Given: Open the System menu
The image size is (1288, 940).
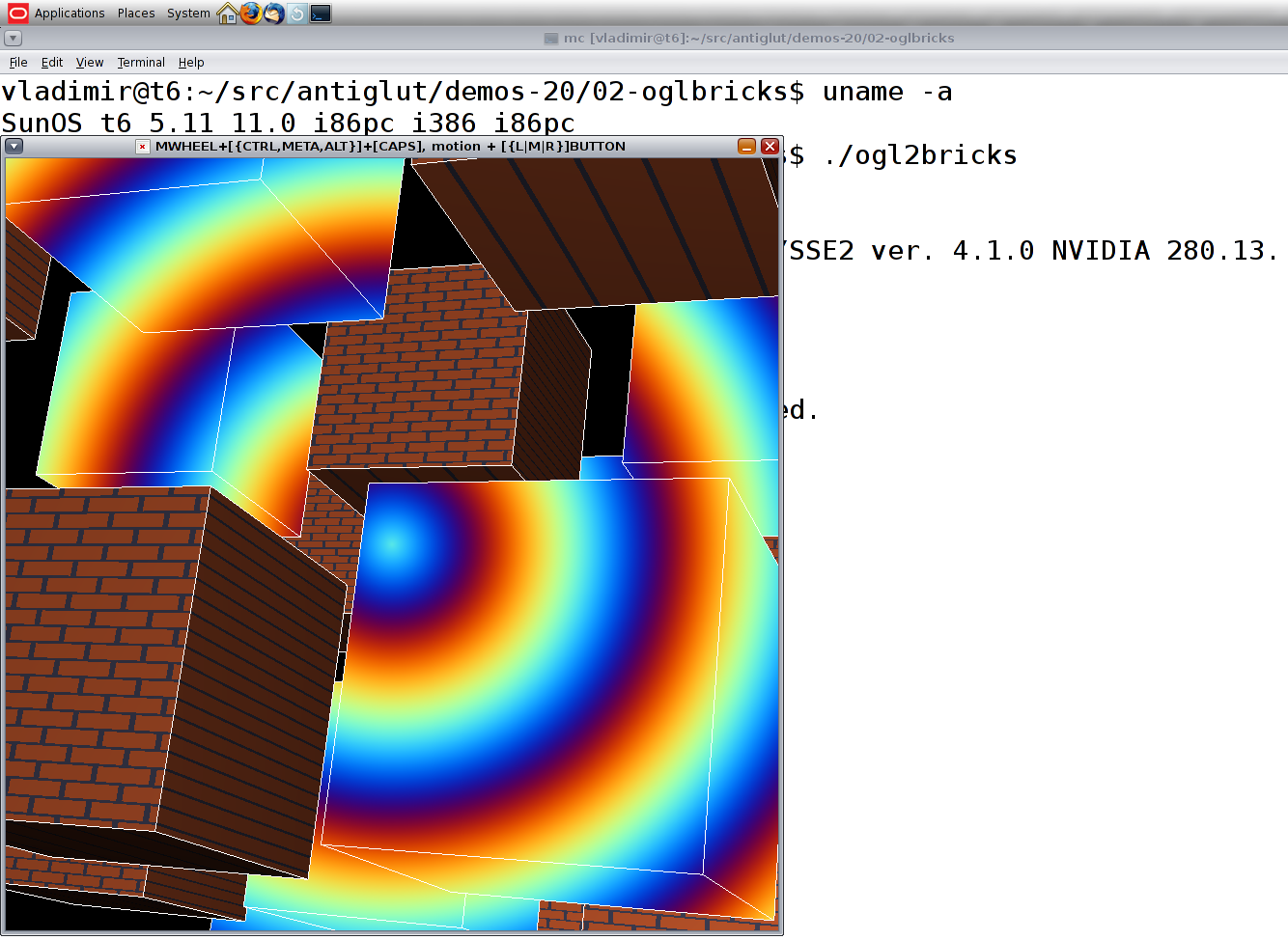Looking at the screenshot, I should [x=188, y=14].
